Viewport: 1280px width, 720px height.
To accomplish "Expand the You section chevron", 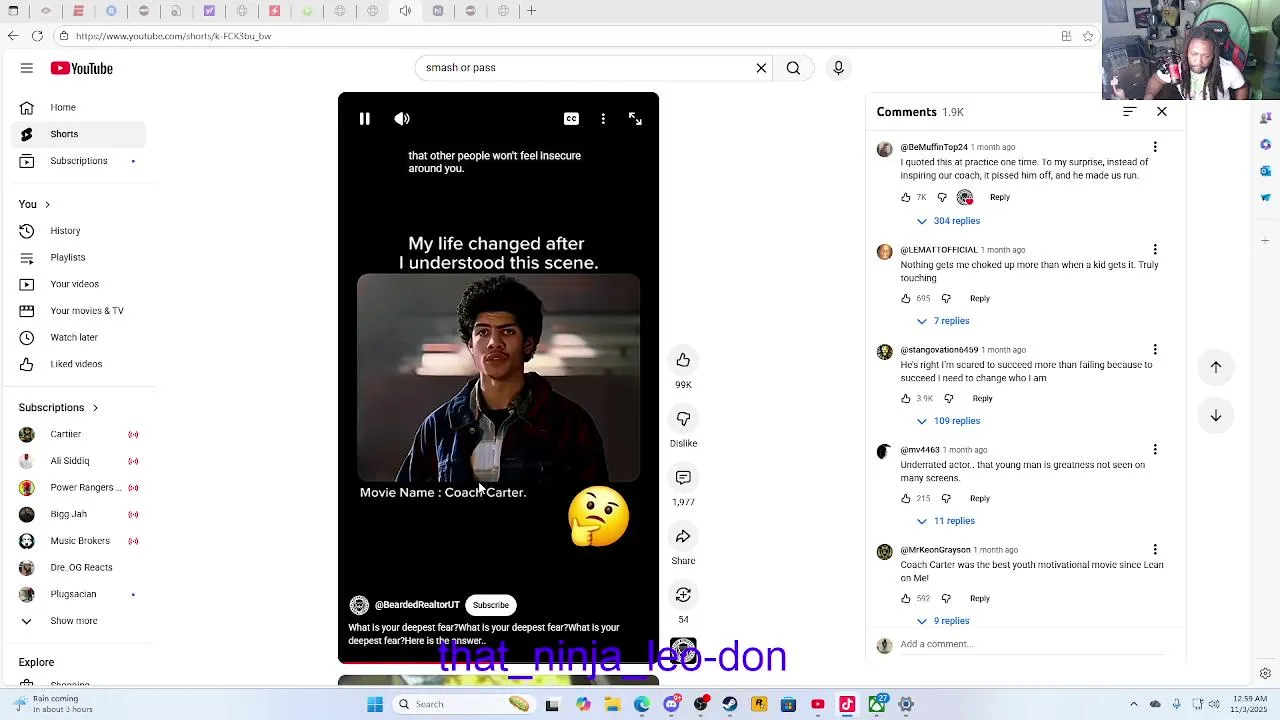I will (x=47, y=204).
